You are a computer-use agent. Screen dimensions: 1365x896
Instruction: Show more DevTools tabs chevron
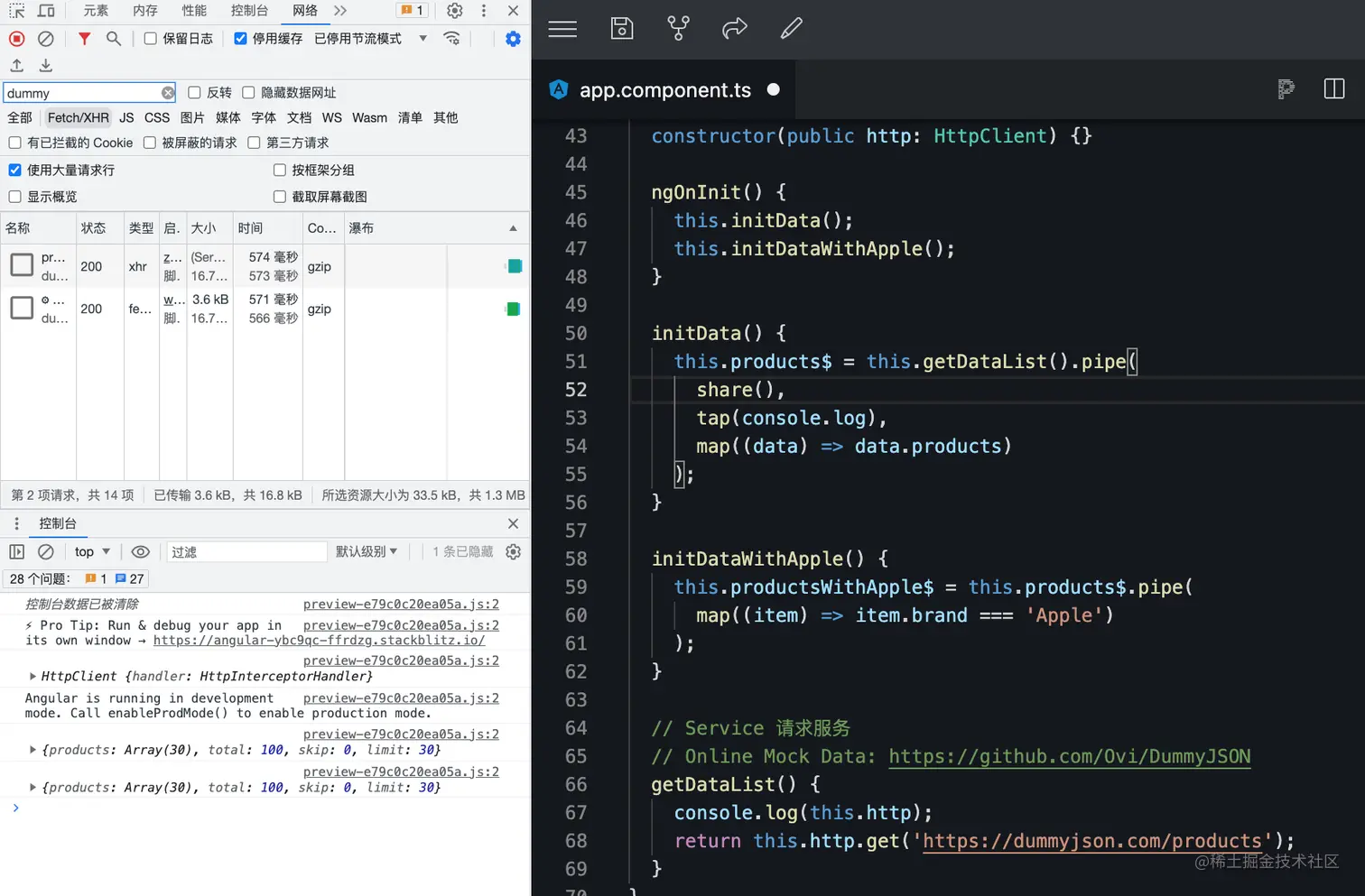(x=339, y=11)
